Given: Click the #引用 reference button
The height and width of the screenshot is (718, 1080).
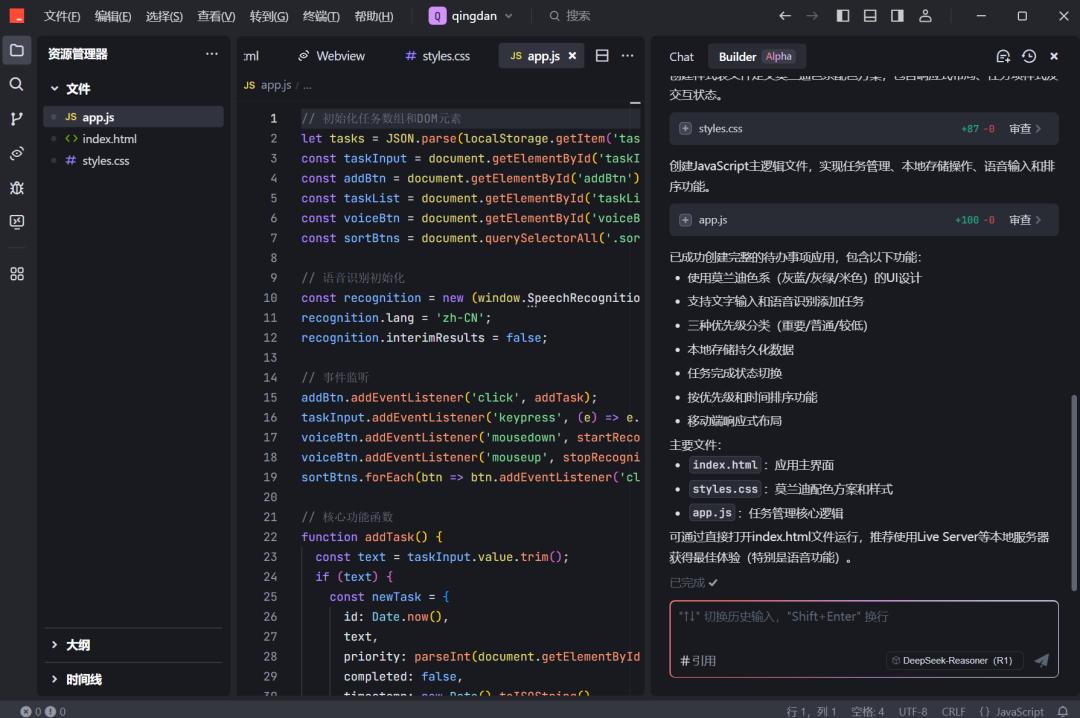Looking at the screenshot, I should 698,660.
